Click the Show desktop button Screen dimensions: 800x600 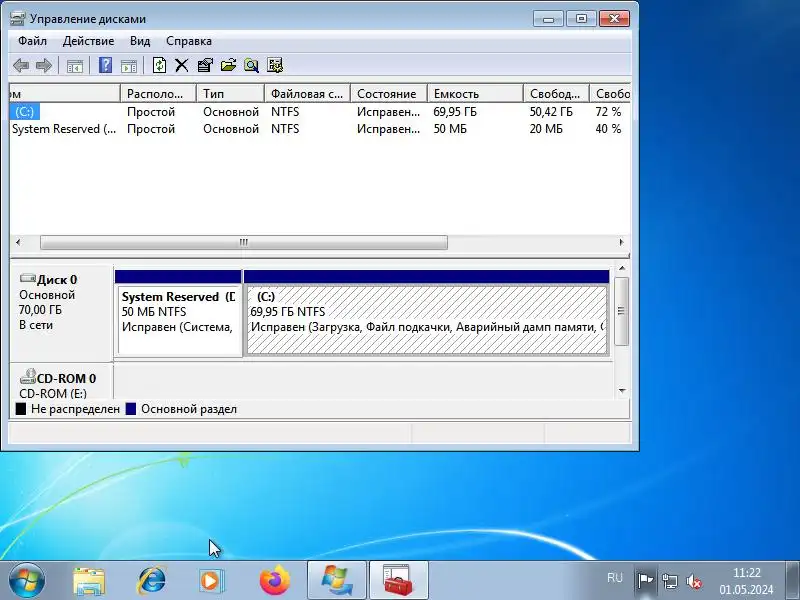pyautogui.click(x=792, y=581)
